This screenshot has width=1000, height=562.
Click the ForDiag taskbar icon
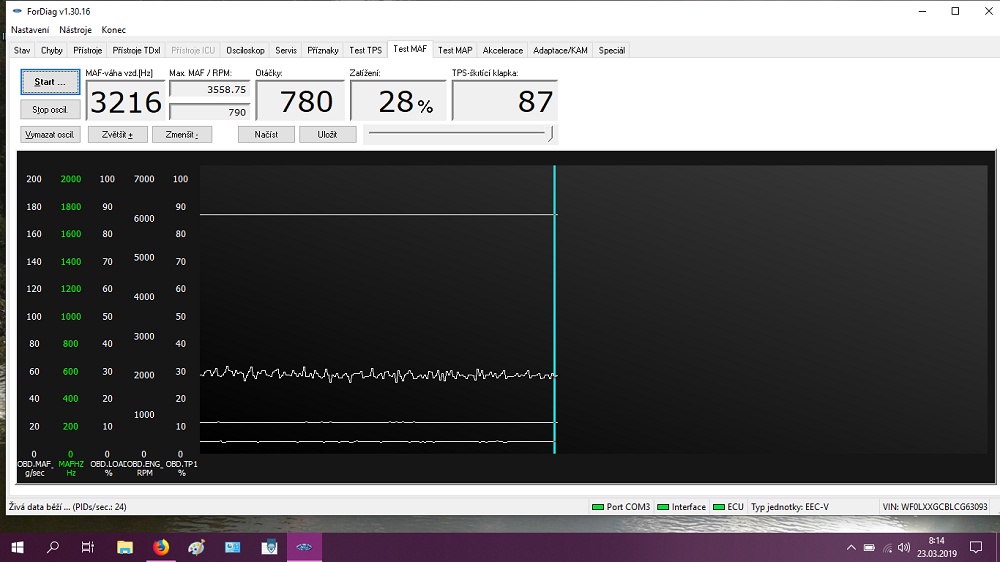click(305, 547)
